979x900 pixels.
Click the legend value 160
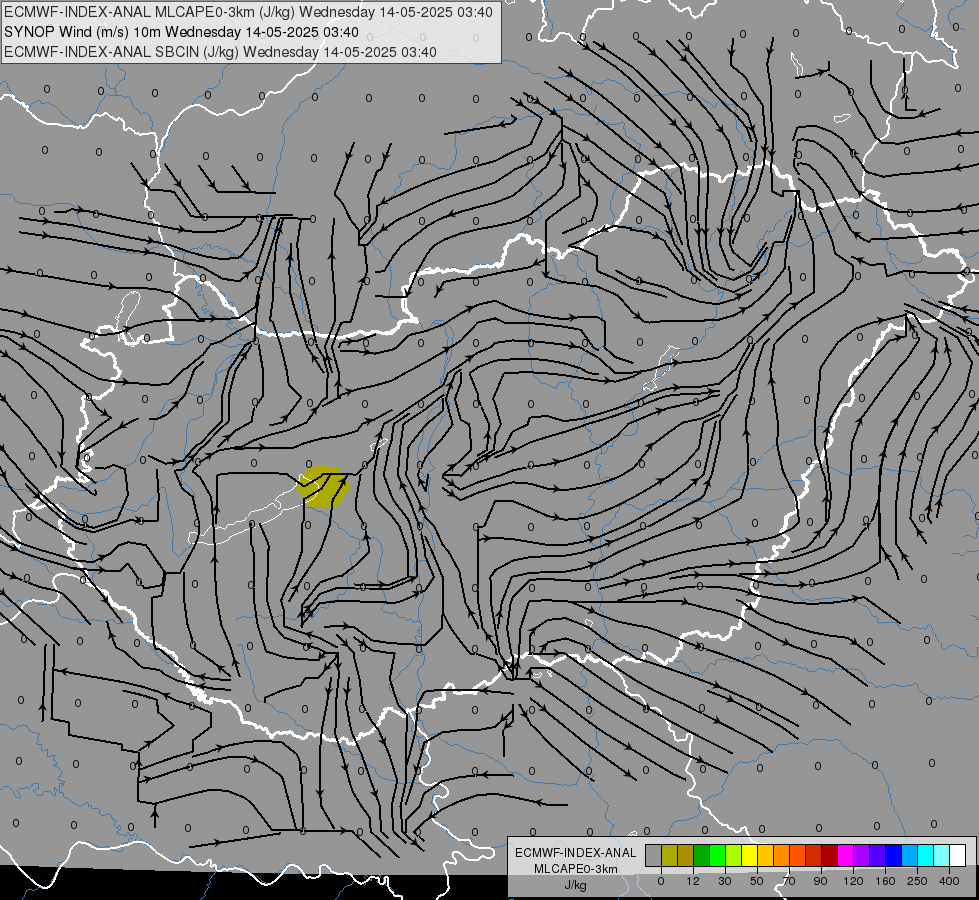pos(885,881)
